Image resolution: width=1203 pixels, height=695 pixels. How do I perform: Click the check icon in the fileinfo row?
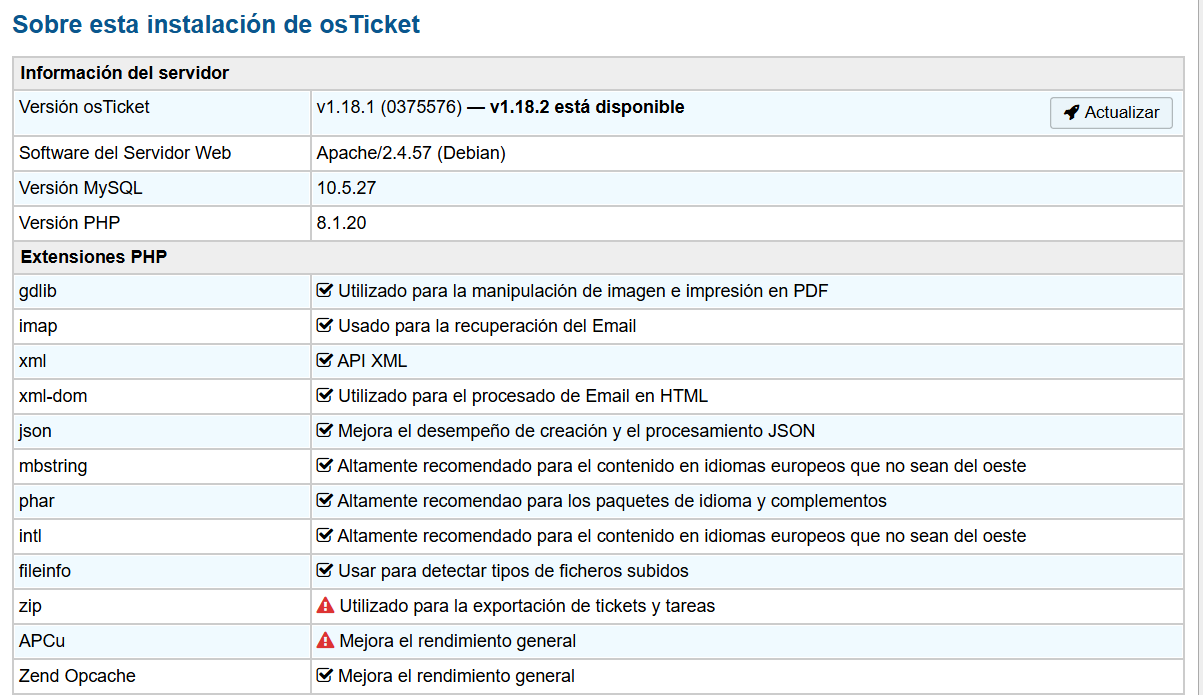pyautogui.click(x=324, y=571)
